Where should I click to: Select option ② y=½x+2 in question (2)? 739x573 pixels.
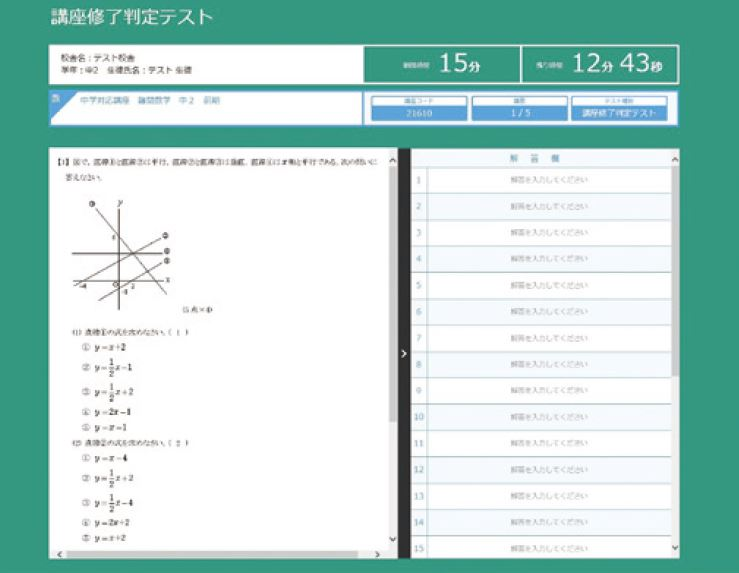pyautogui.click(x=107, y=478)
